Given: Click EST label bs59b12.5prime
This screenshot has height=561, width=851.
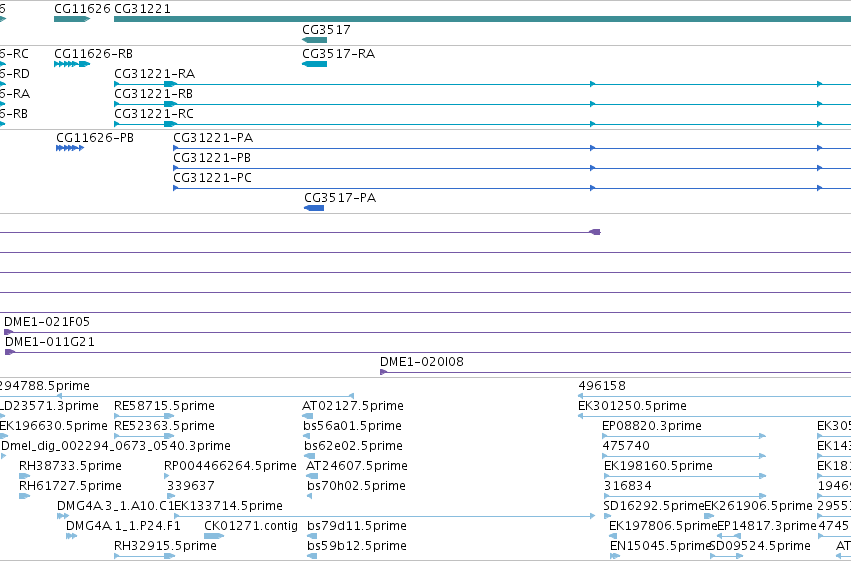Looking at the screenshot, I should click(357, 546).
